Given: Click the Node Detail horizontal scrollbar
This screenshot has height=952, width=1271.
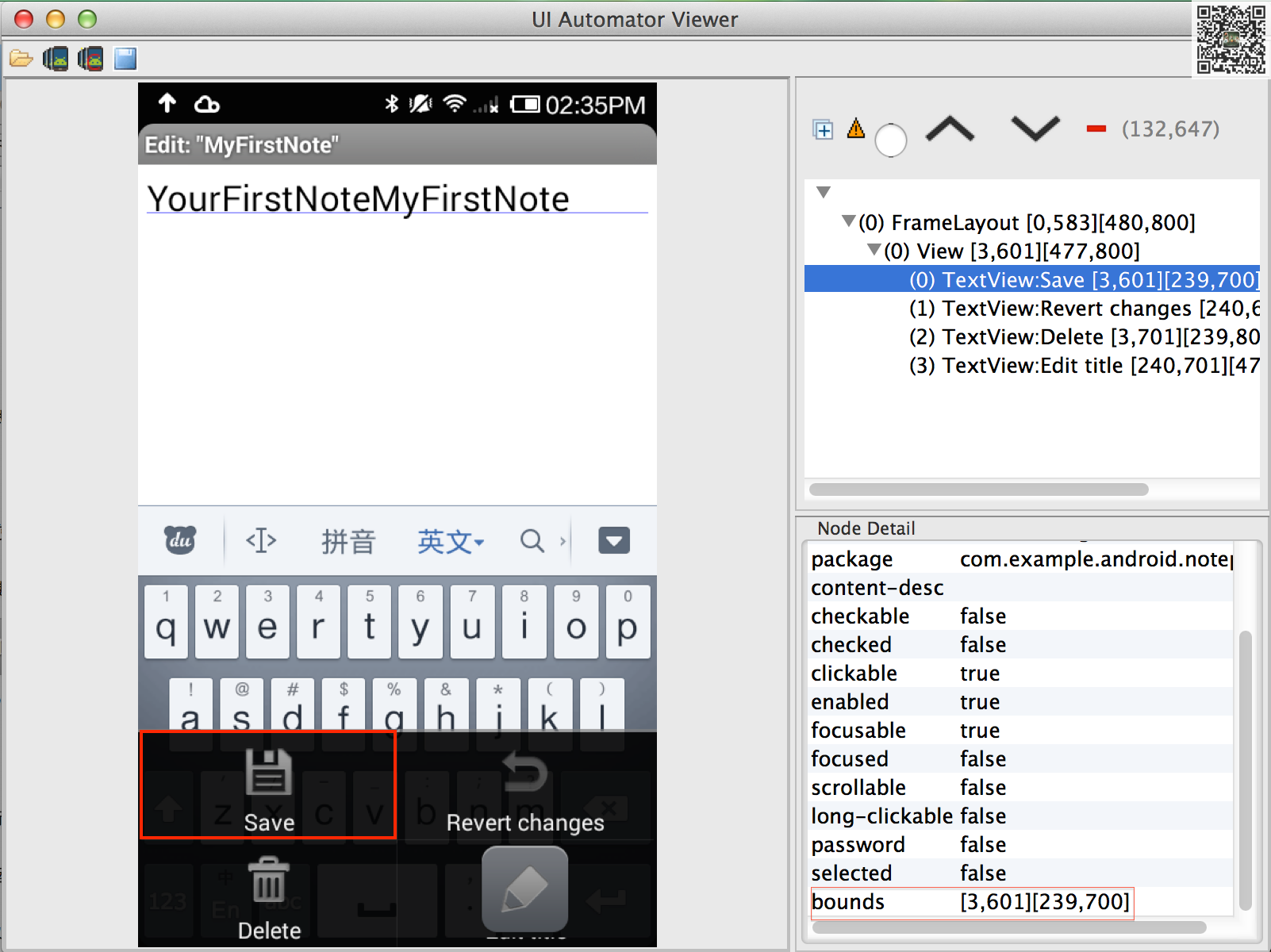Looking at the screenshot, I should (x=1009, y=927).
